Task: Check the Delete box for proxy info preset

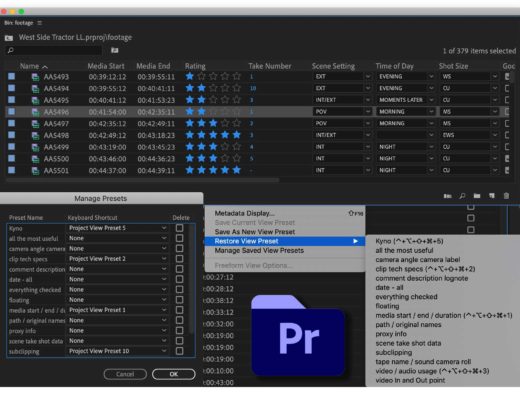Action: click(179, 330)
